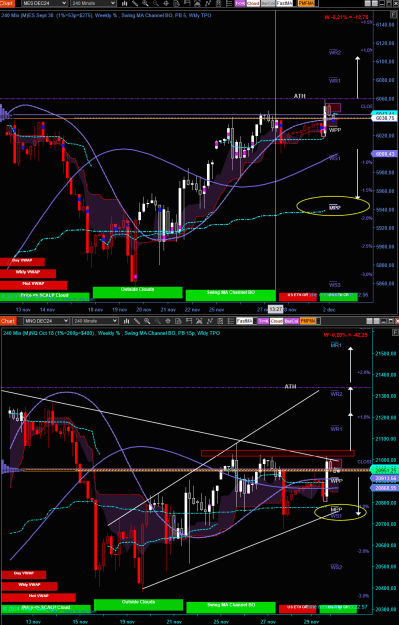Click Mnt VWAP button on MES chart
The width and height of the screenshot is (399, 625).
click(x=33, y=285)
